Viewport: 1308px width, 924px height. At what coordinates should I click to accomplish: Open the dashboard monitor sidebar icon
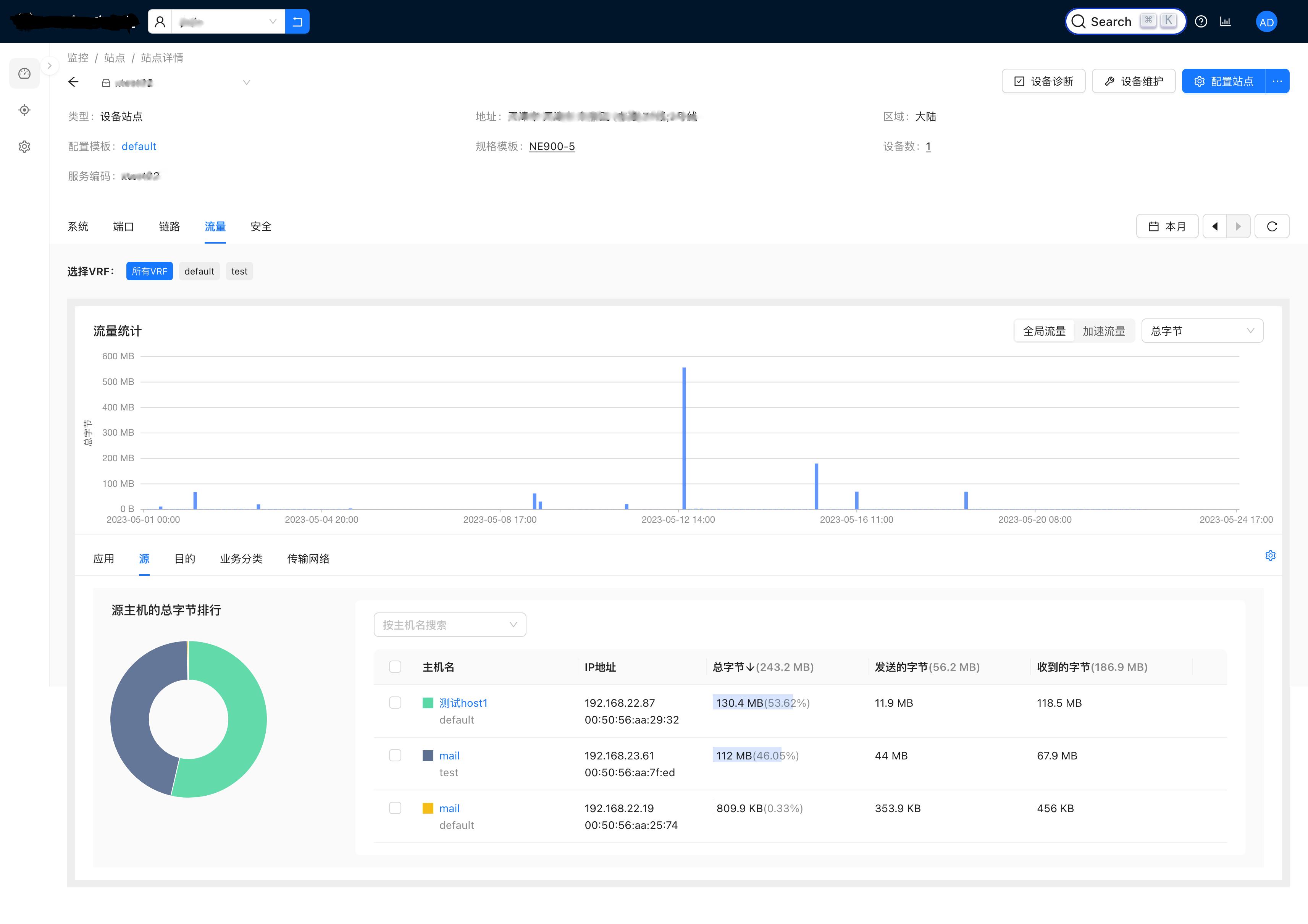pyautogui.click(x=24, y=73)
